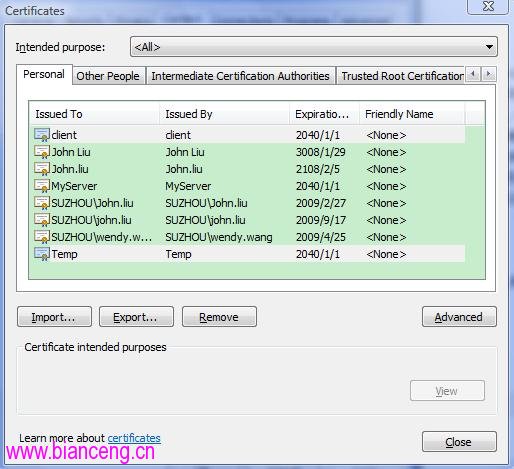The width and height of the screenshot is (514, 469).
Task: Open Intermediate Certification Authorities tab
Action: click(x=240, y=76)
